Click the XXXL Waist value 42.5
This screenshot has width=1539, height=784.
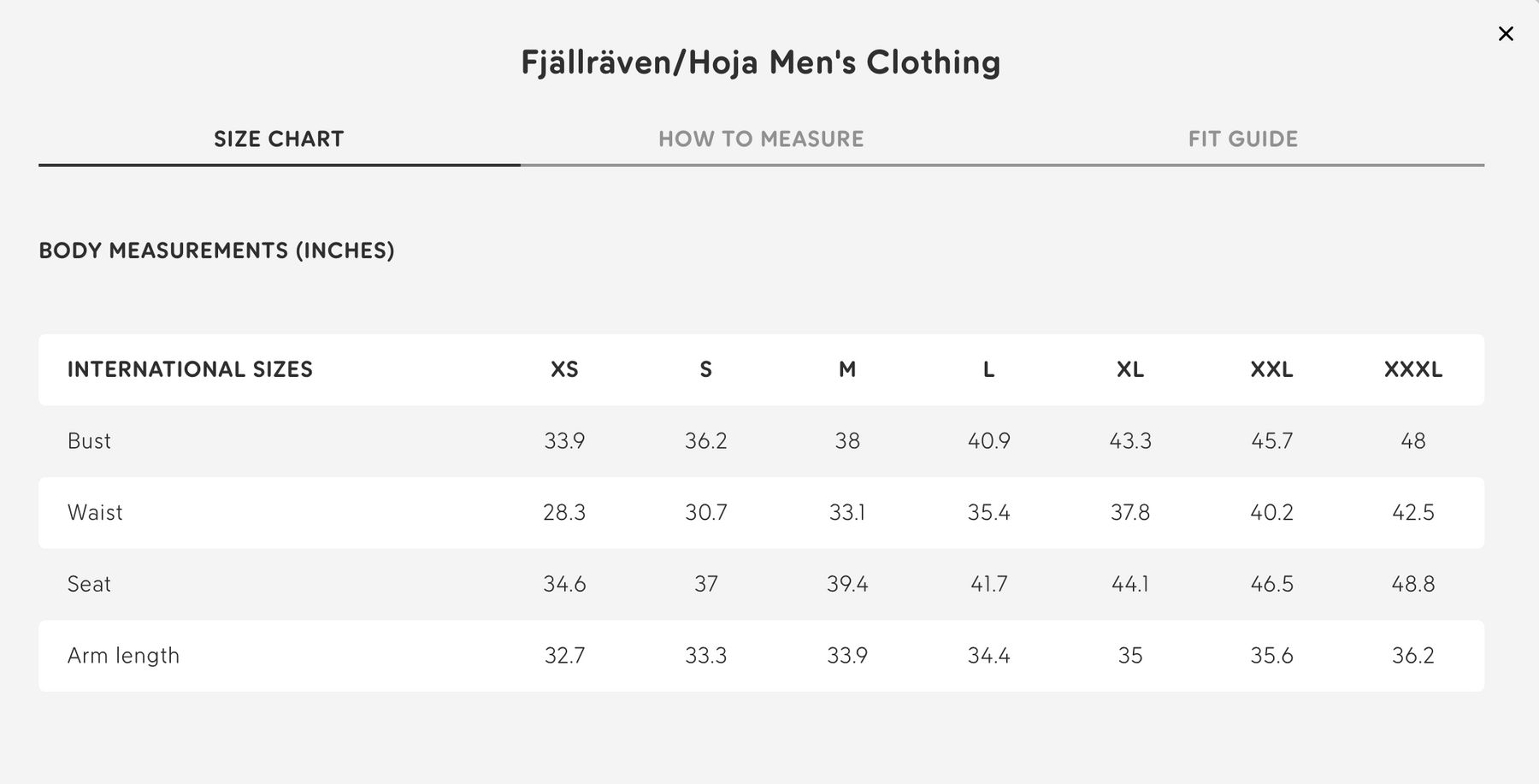(x=1413, y=513)
